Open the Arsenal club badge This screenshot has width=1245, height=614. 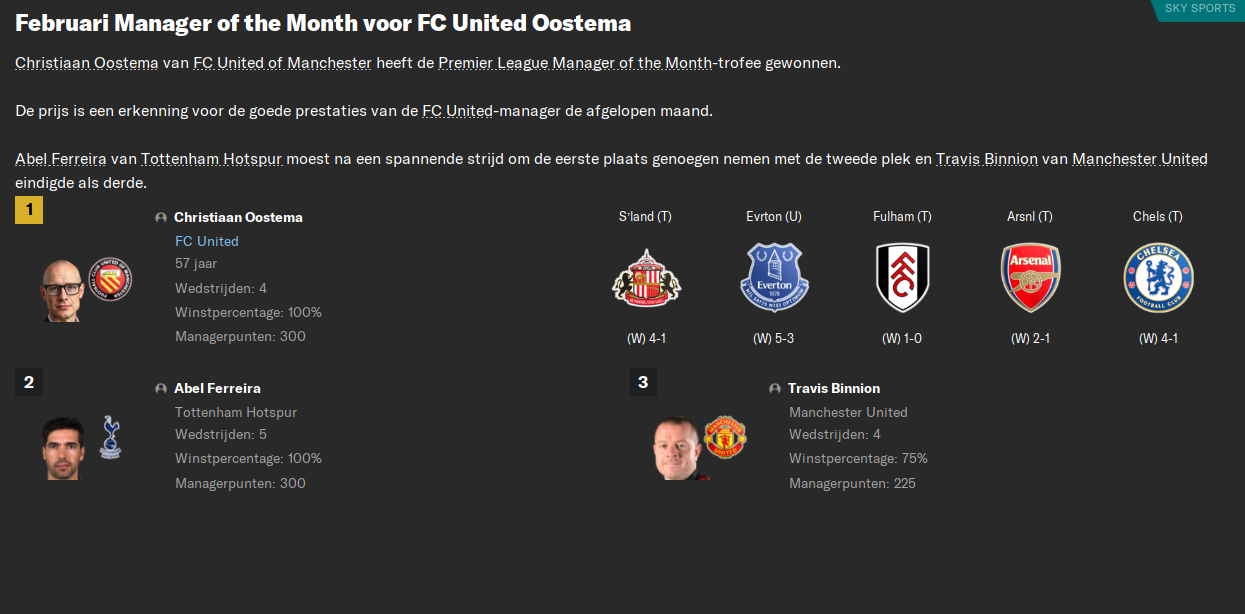pos(1030,277)
